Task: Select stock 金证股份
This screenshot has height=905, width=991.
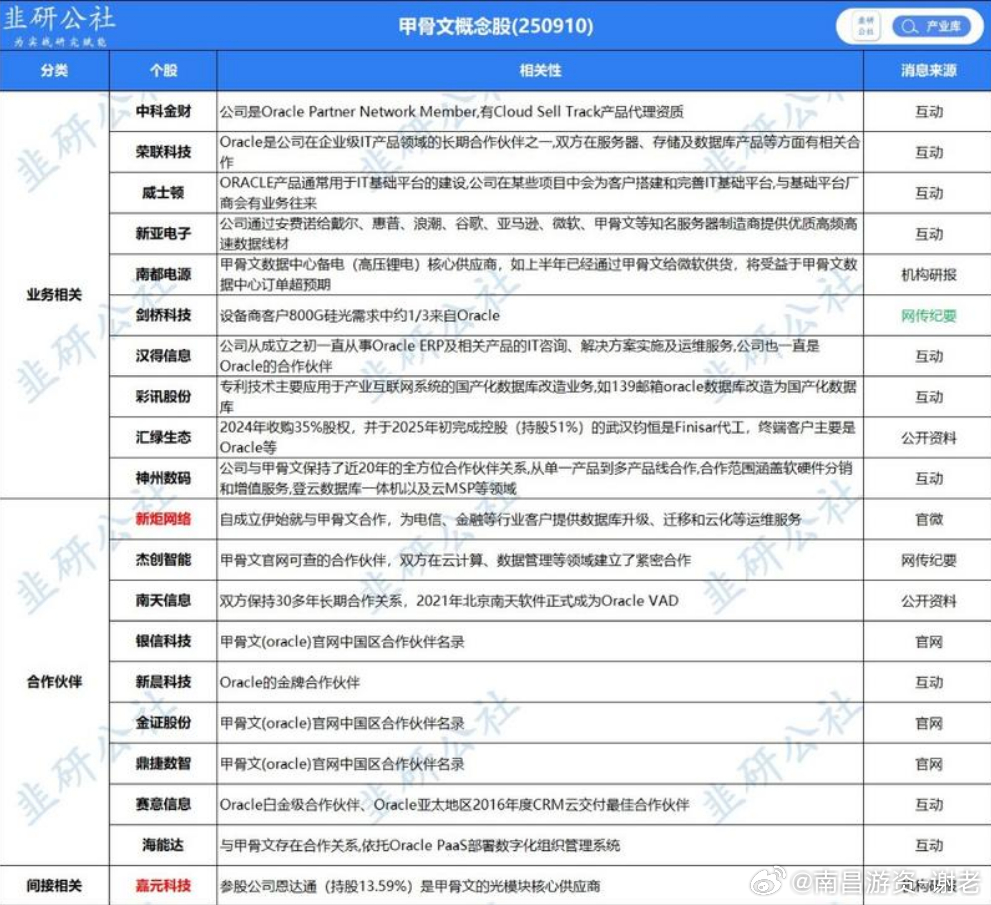Action: (163, 722)
